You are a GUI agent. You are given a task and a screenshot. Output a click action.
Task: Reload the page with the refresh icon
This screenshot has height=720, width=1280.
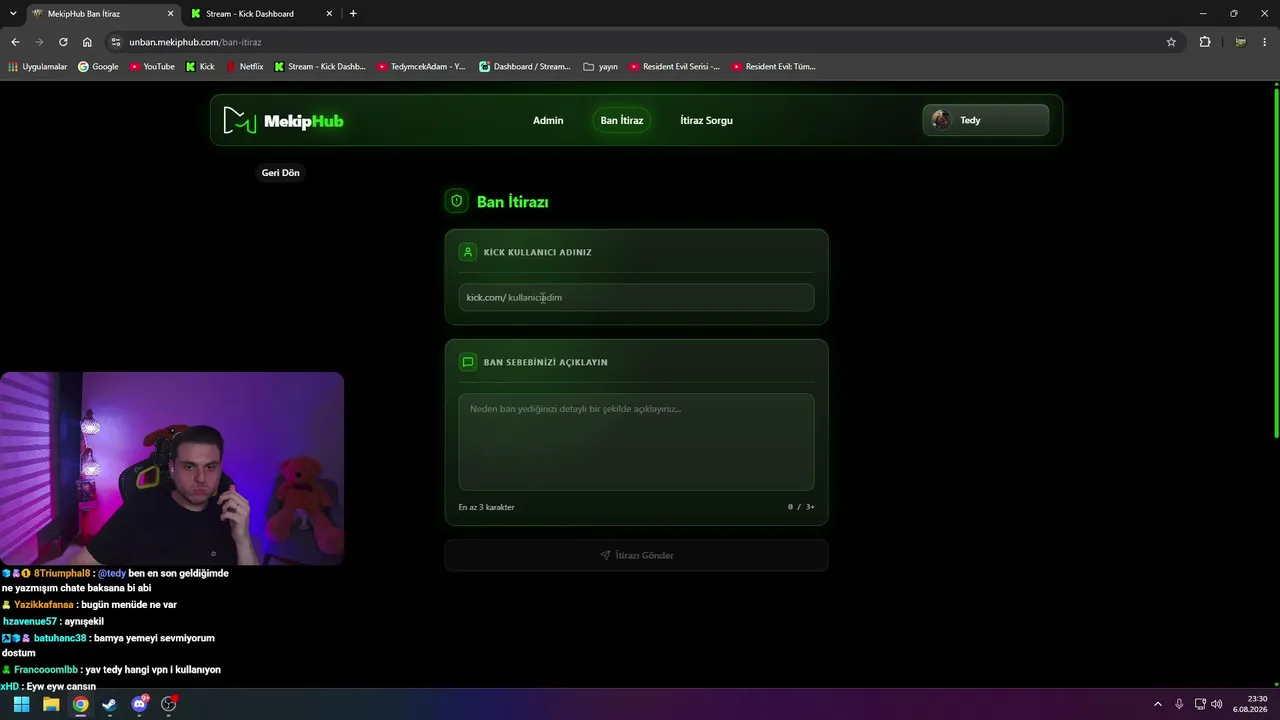[x=63, y=42]
